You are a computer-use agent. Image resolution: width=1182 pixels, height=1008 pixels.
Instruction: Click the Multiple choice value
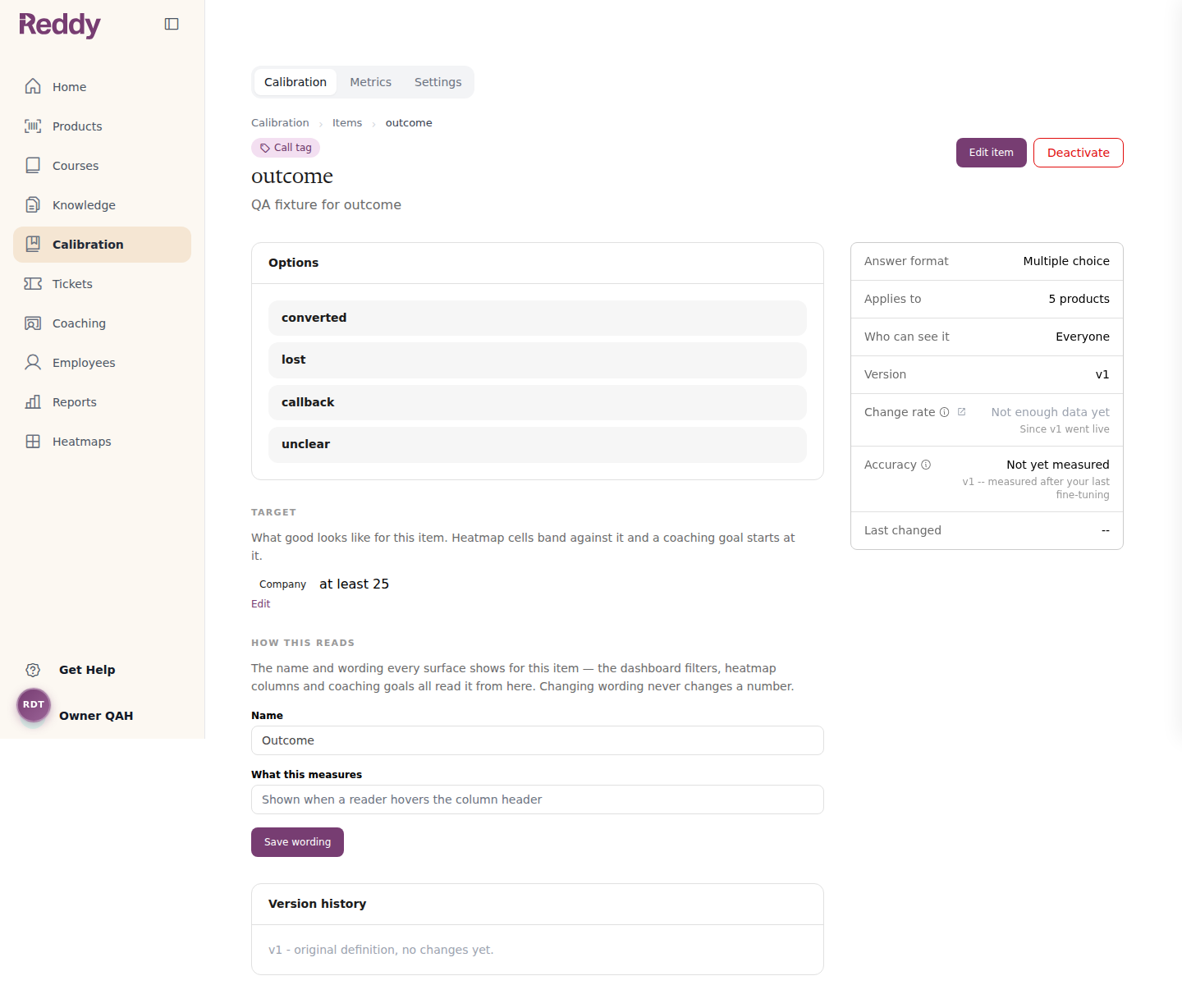coord(1066,261)
